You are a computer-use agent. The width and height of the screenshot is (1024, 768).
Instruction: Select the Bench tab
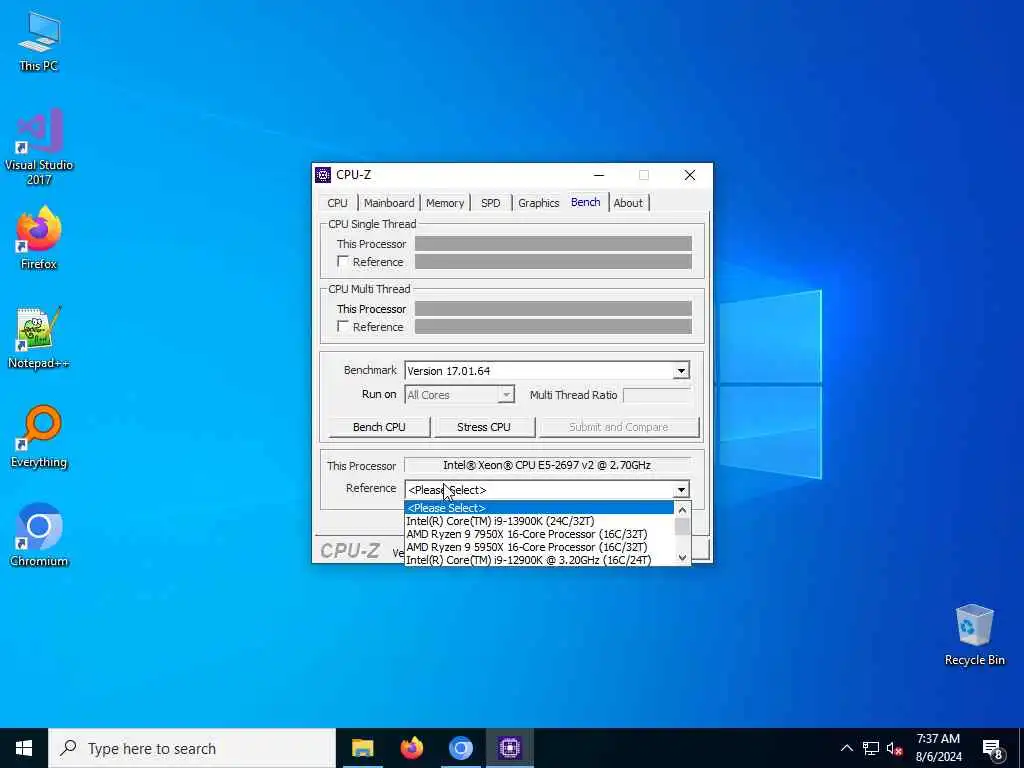click(x=586, y=202)
